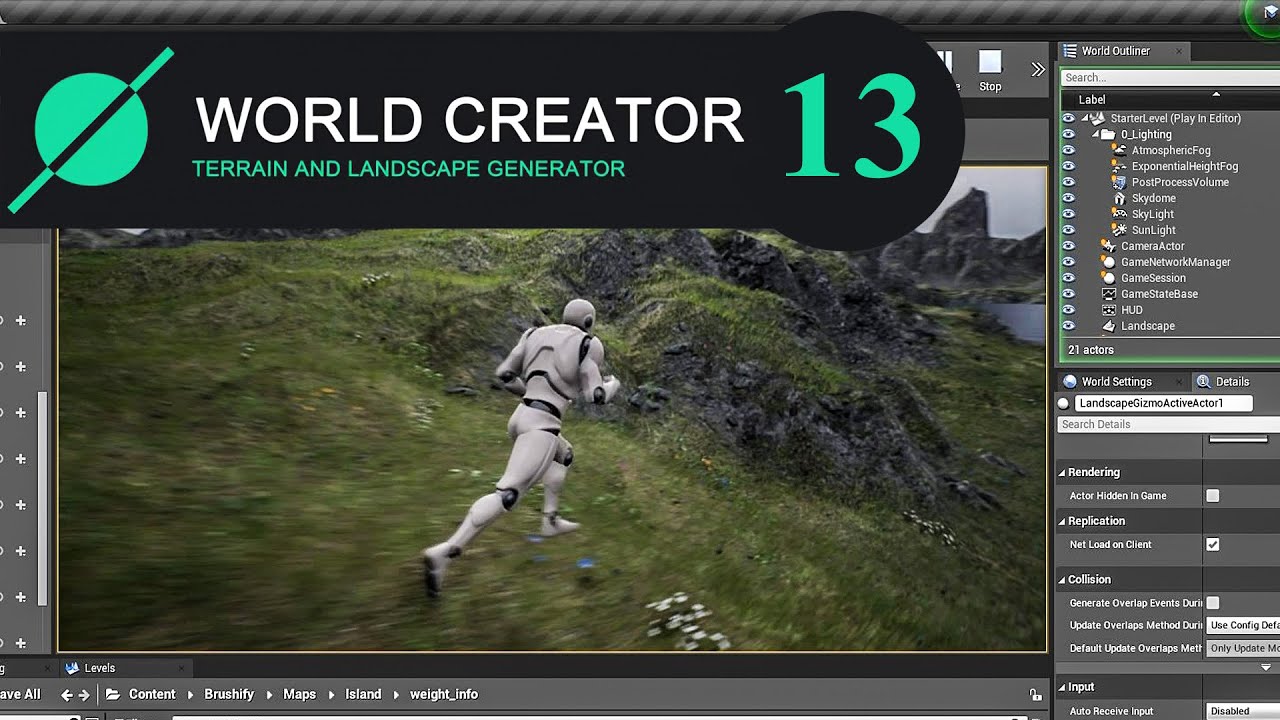Enable Generate Overlap Events checkbox

[1213, 603]
